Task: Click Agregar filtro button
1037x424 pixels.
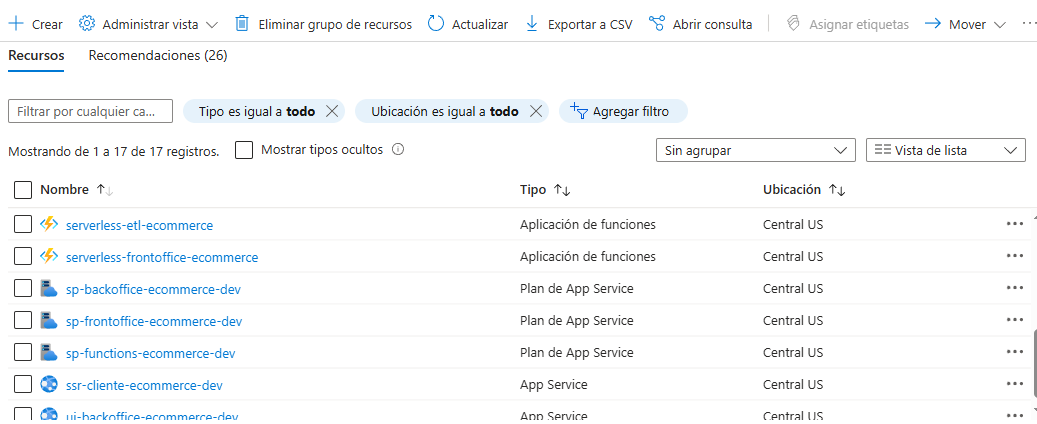Action: click(x=623, y=111)
